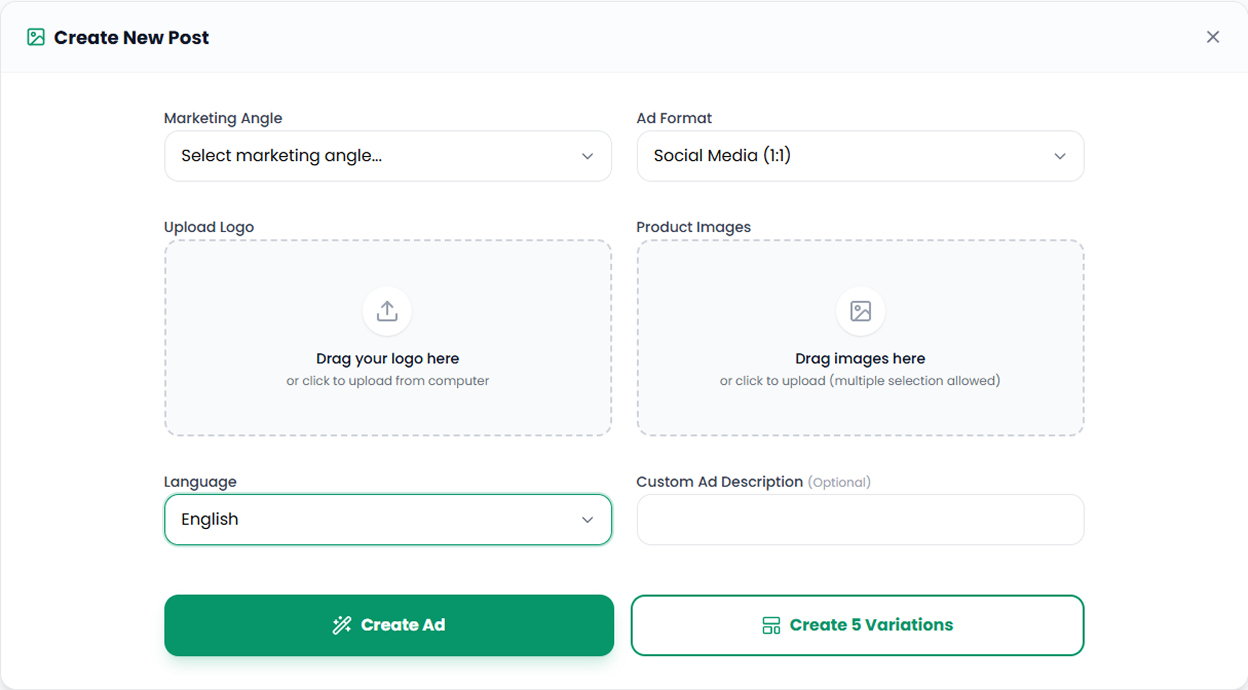Click the magic wand icon on Create Ad
The image size is (1248, 690).
pyautogui.click(x=343, y=624)
